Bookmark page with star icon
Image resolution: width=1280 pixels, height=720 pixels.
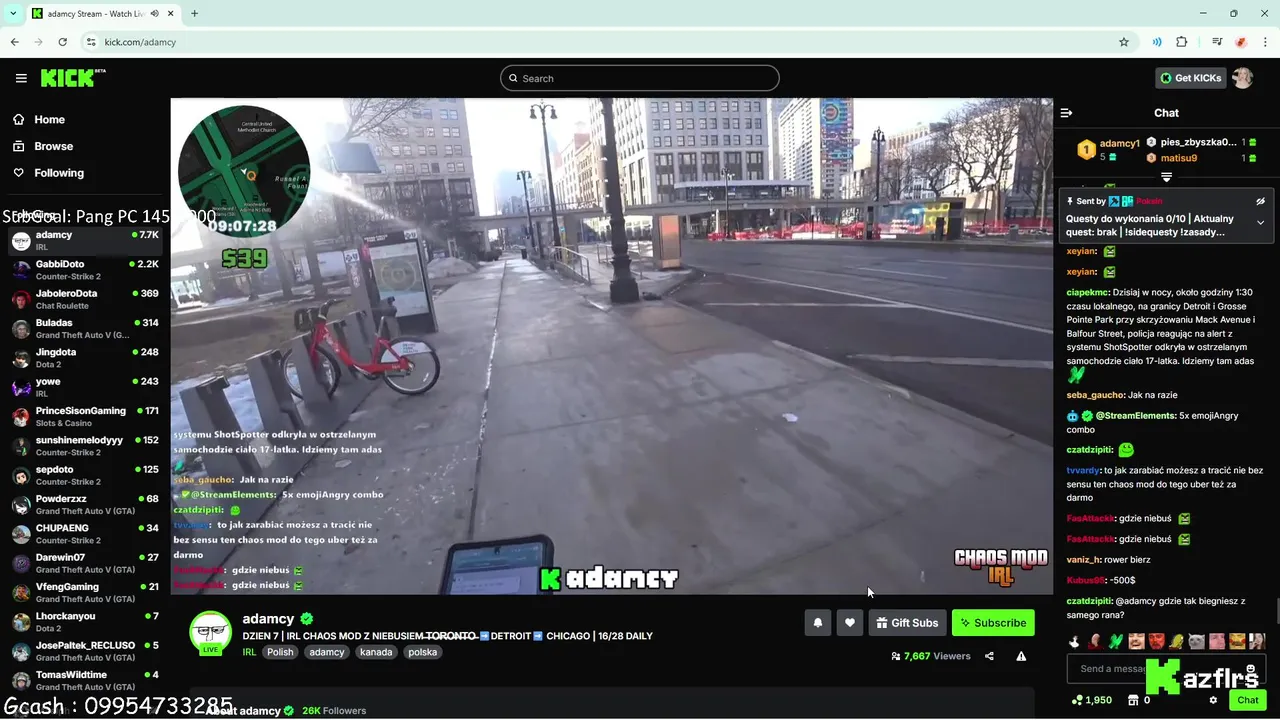1124,42
